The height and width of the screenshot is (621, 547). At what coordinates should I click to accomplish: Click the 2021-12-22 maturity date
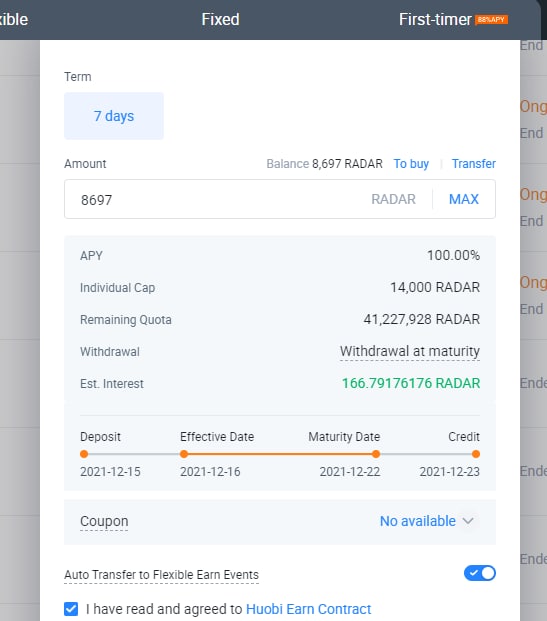click(x=350, y=472)
